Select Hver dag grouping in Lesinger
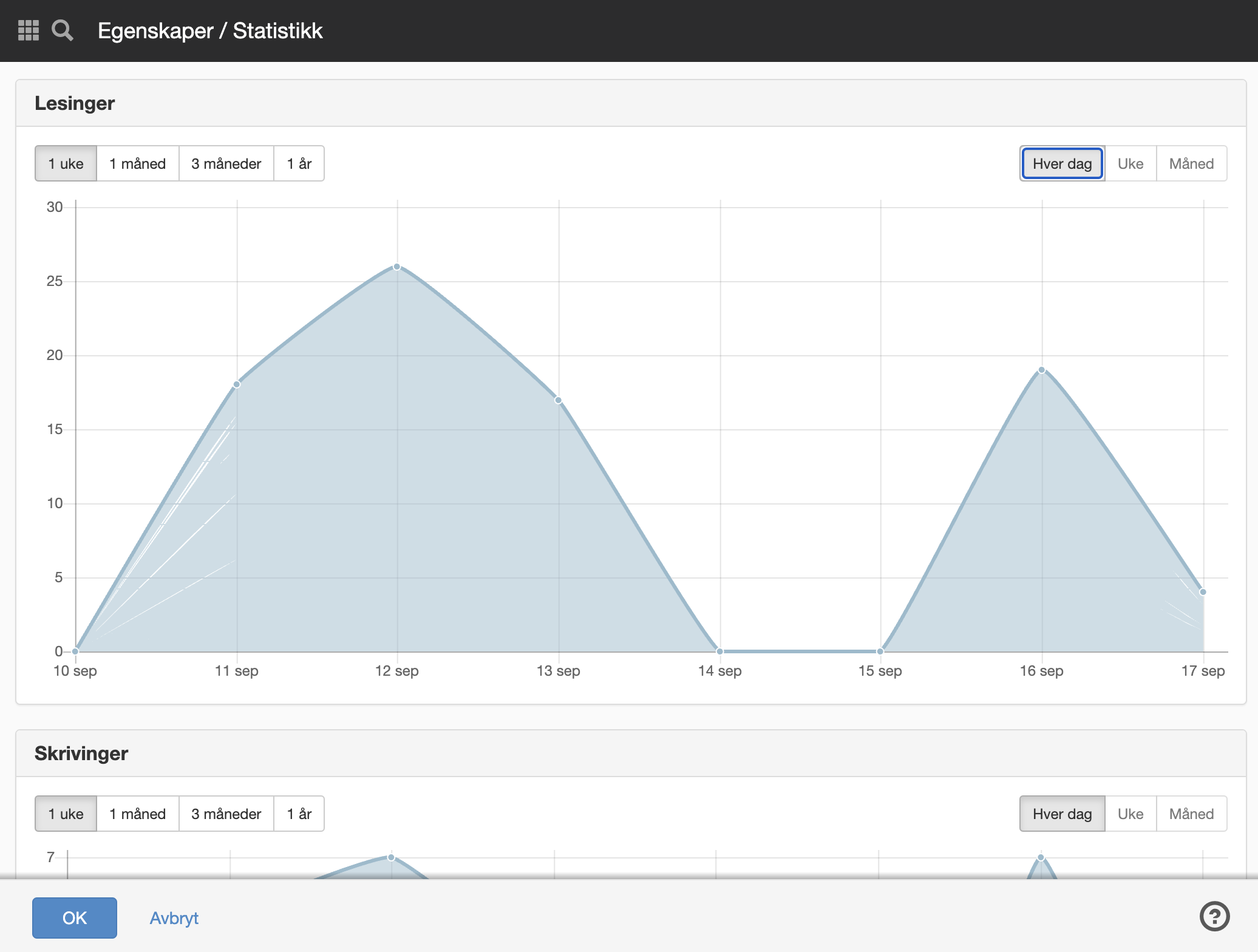The image size is (1258, 952). [1062, 163]
